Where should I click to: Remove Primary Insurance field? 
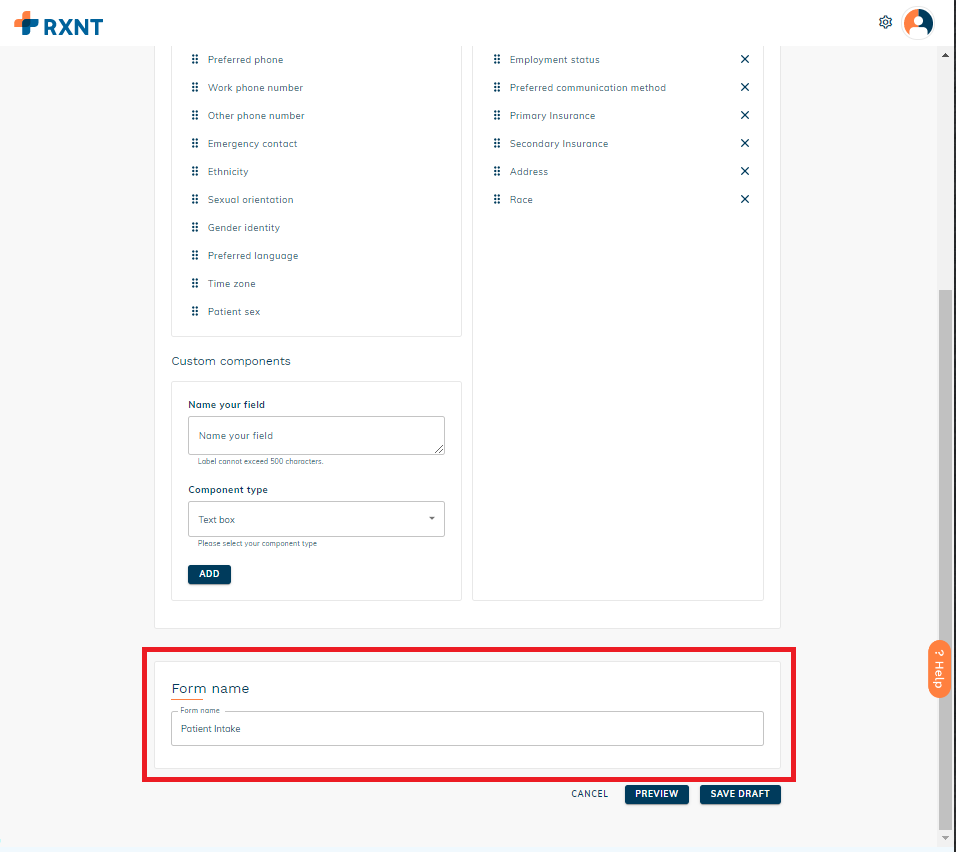[744, 115]
